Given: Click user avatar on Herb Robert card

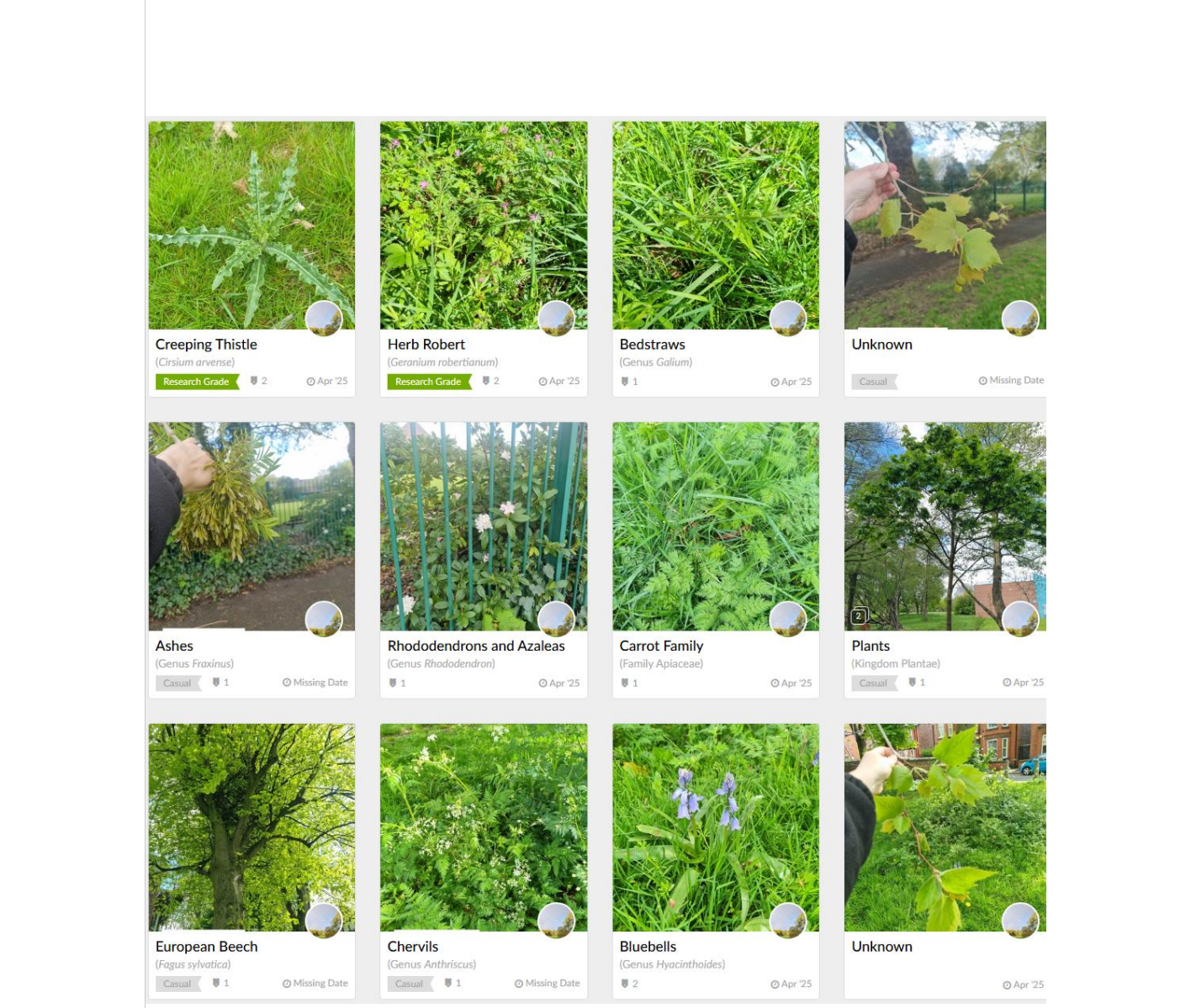Looking at the screenshot, I should point(556,319).
